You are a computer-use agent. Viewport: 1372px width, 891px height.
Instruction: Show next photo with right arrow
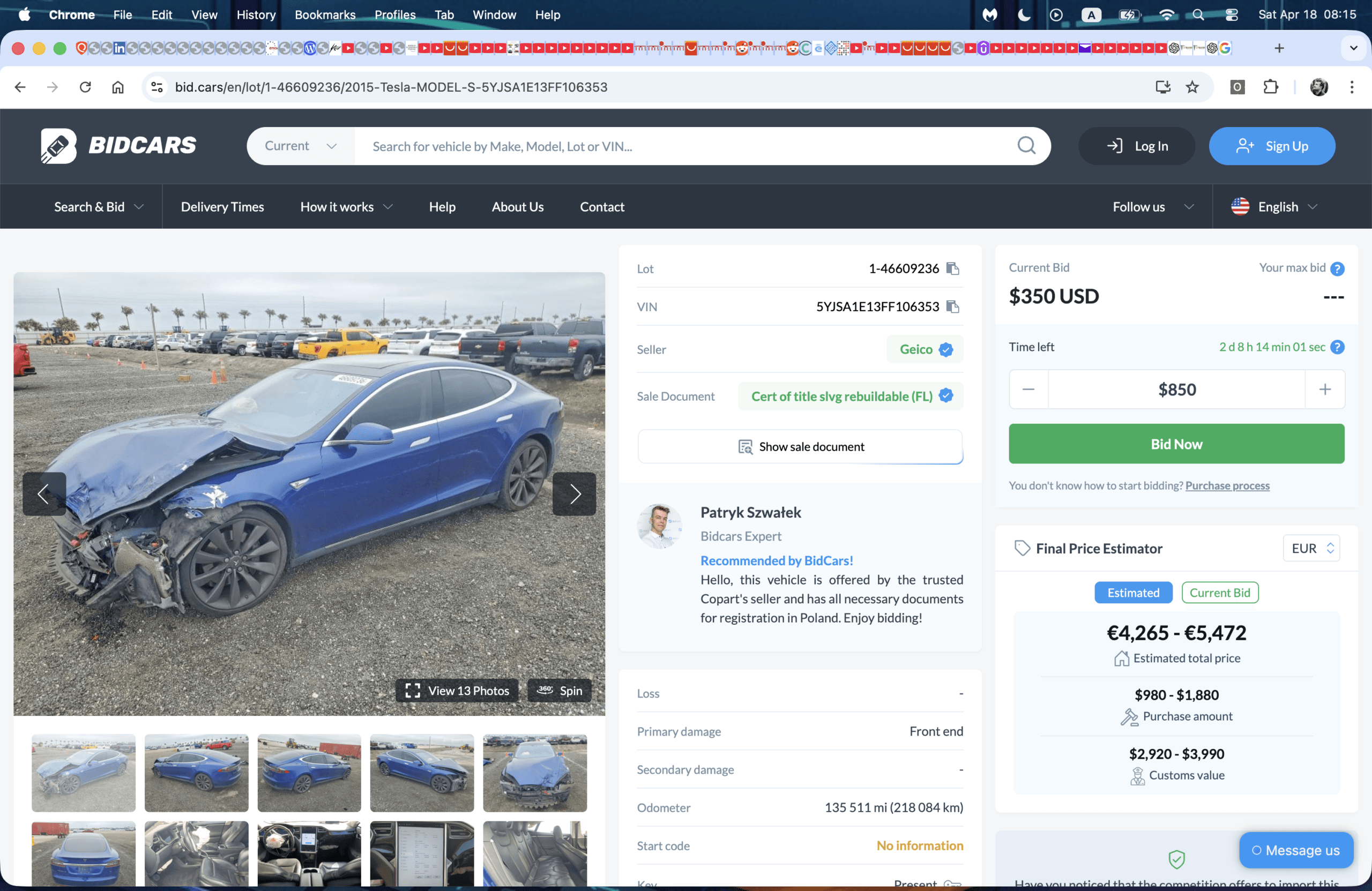coord(574,494)
